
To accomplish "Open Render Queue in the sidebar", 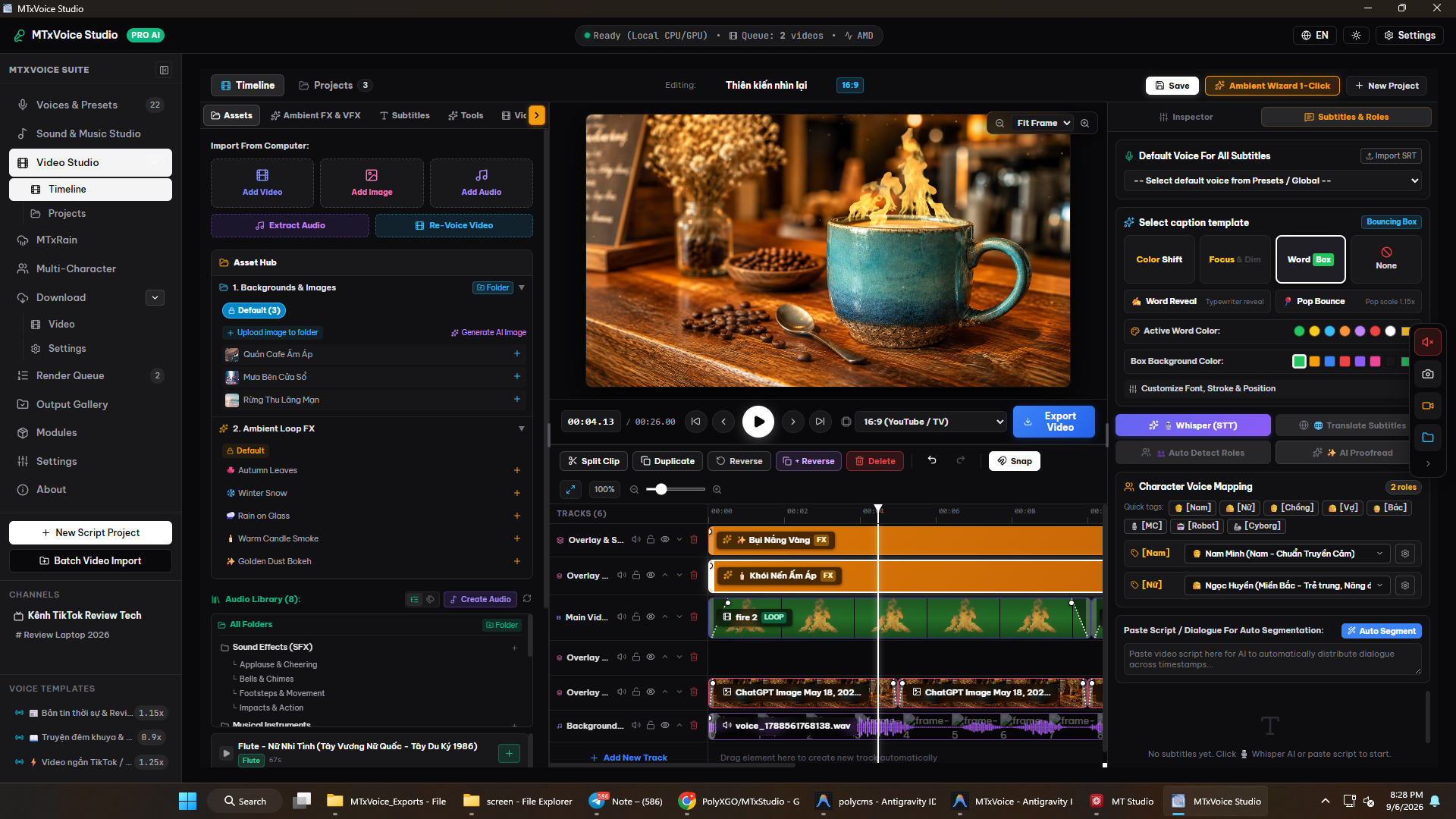I will tap(90, 375).
